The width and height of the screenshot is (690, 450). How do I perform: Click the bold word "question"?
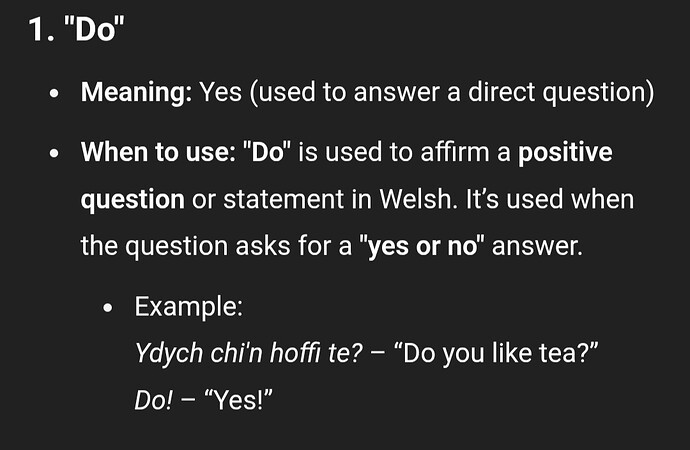click(x=132, y=200)
